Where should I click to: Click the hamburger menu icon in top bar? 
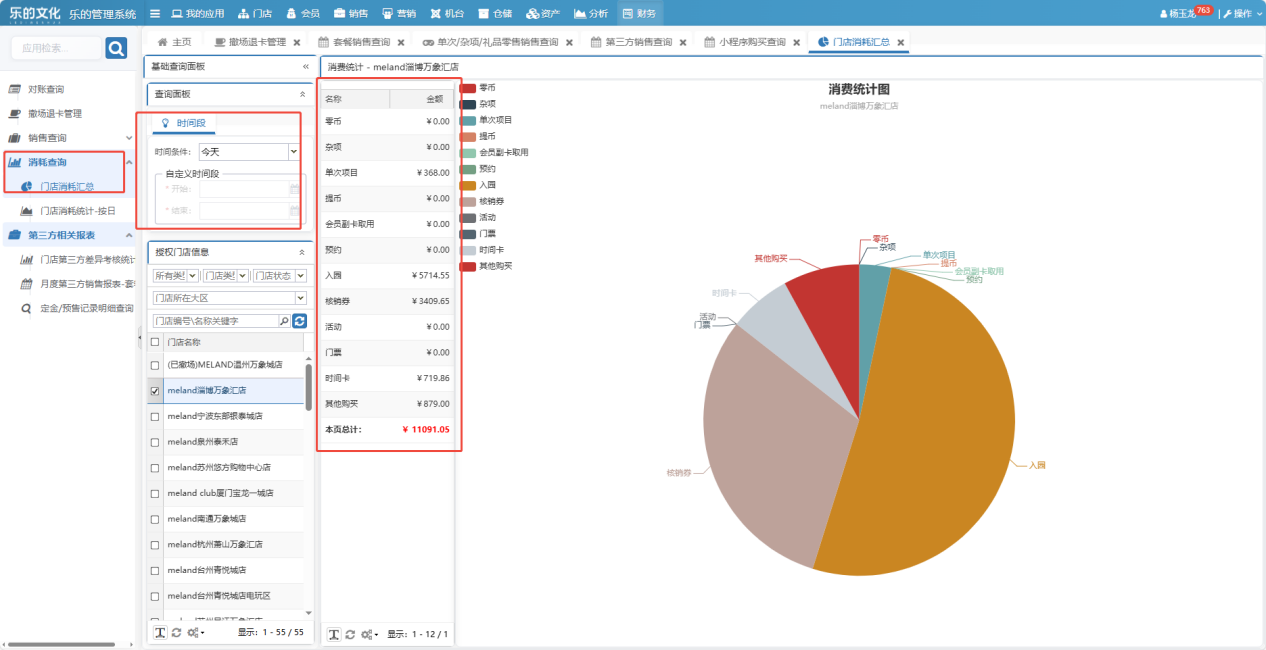pyautogui.click(x=154, y=14)
